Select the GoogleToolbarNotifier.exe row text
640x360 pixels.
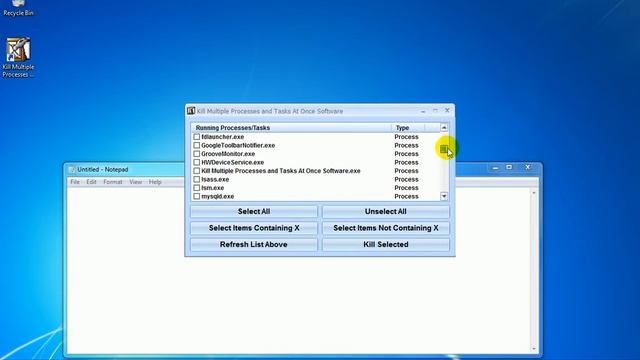click(238, 145)
